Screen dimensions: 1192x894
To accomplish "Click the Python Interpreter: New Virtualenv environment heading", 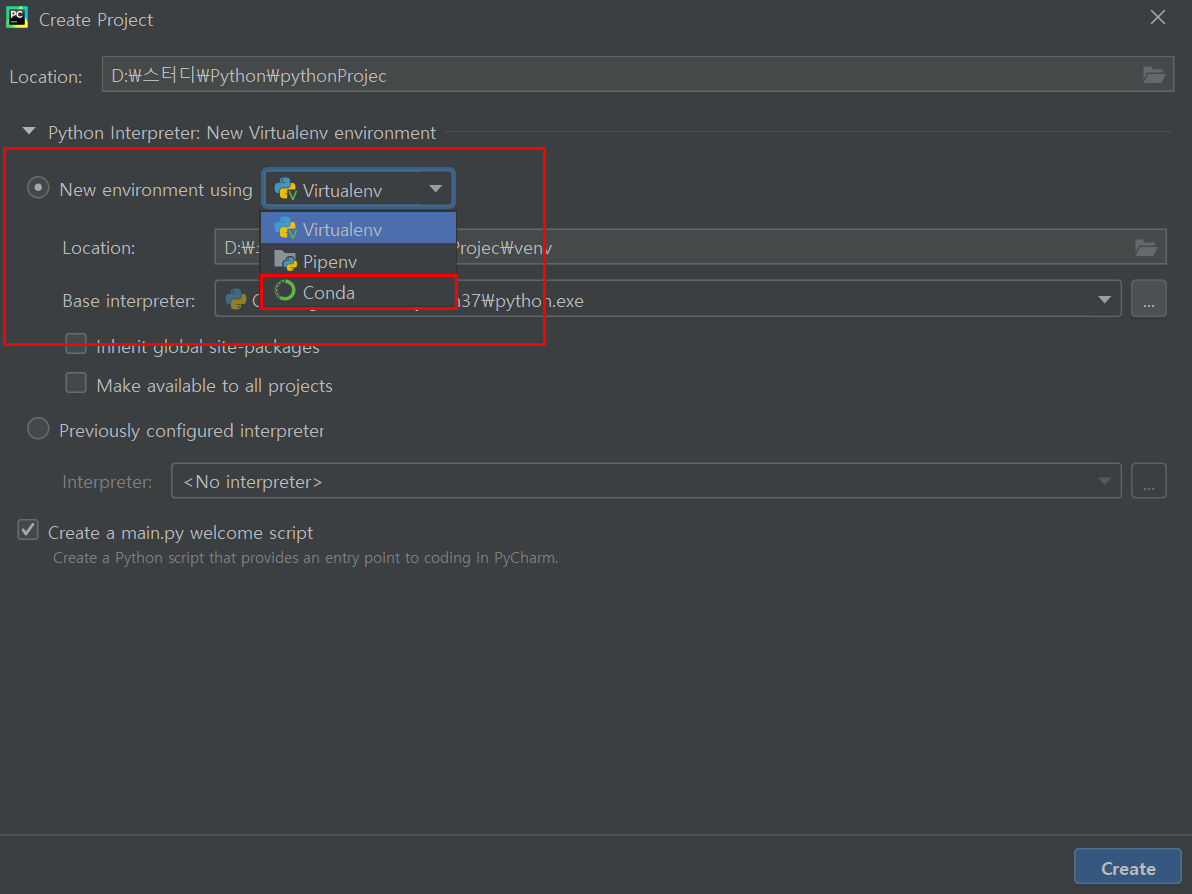I will pyautogui.click(x=242, y=132).
